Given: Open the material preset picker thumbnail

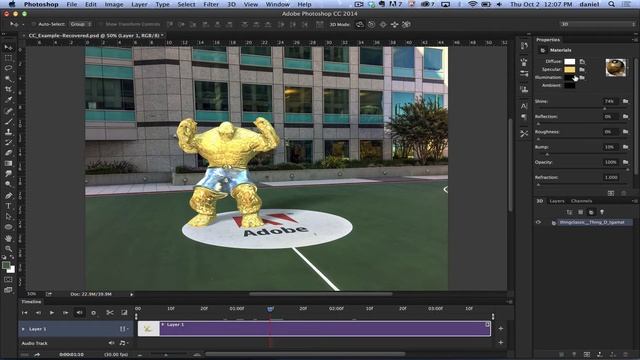Looking at the screenshot, I should point(616,68).
